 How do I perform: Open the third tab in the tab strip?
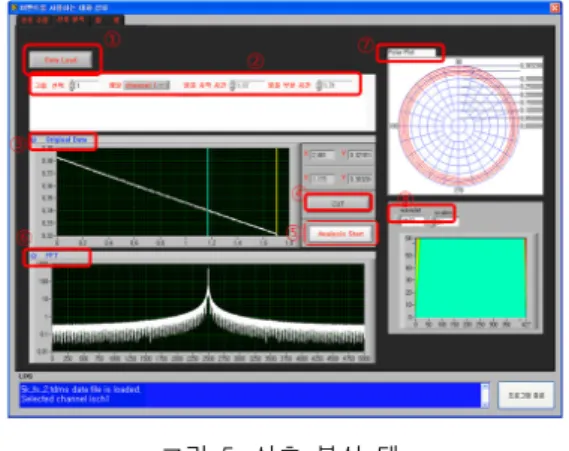click(106, 20)
